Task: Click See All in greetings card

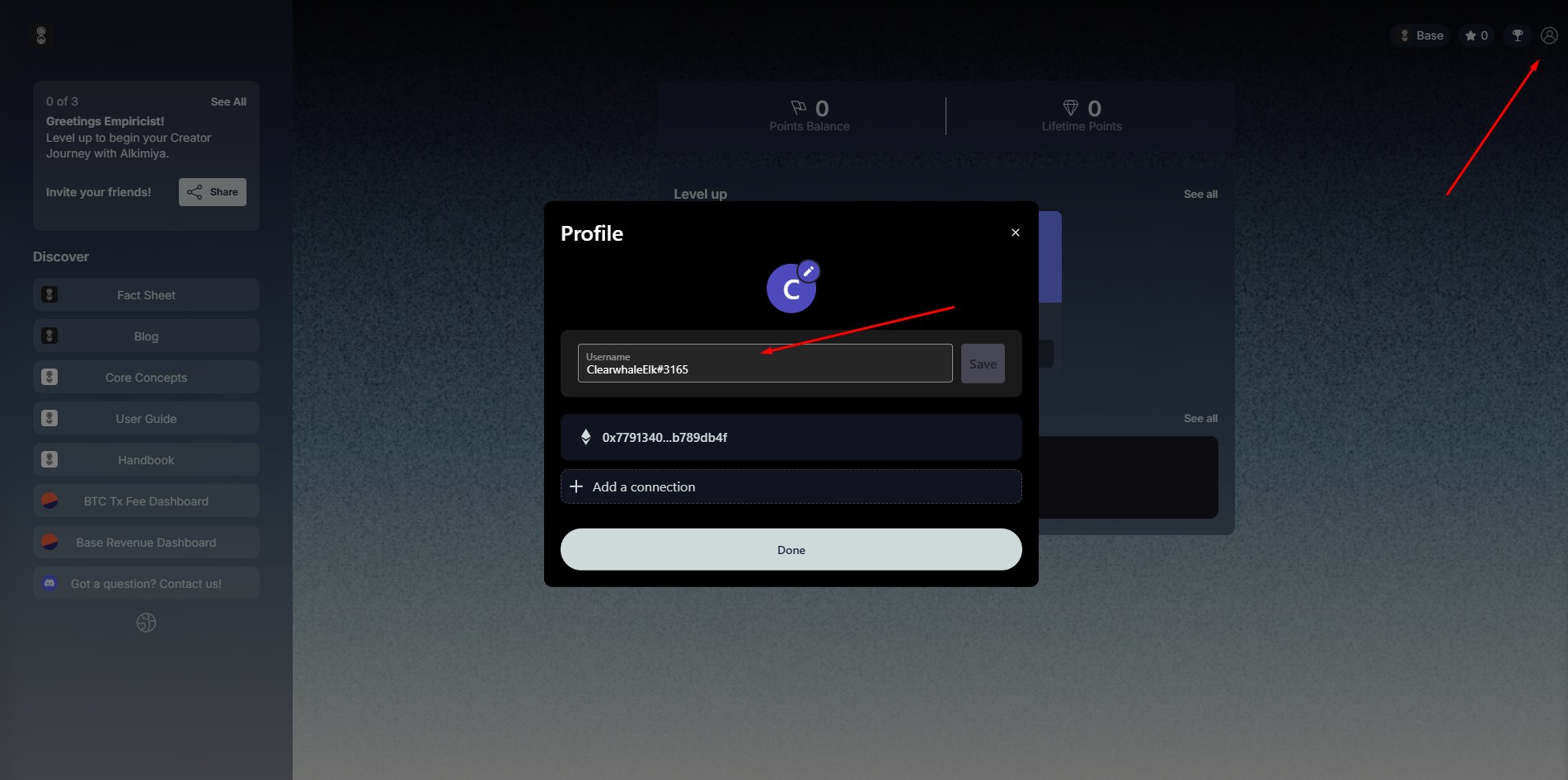Action: point(228,101)
